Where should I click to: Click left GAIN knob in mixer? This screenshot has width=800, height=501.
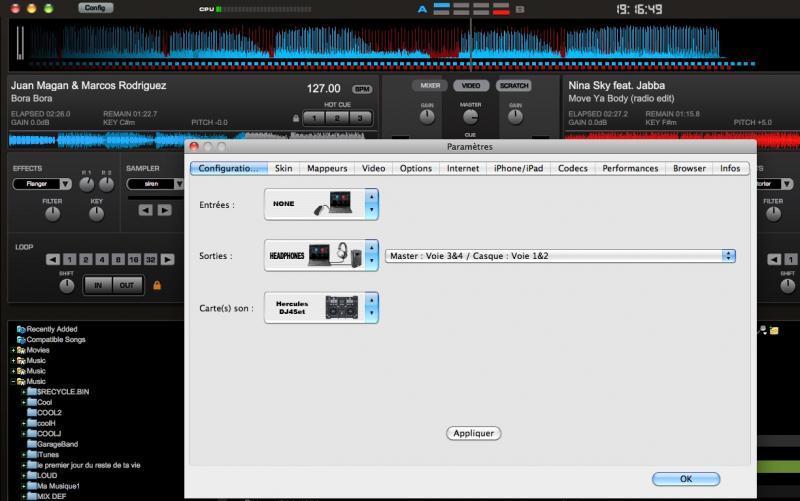(427, 117)
